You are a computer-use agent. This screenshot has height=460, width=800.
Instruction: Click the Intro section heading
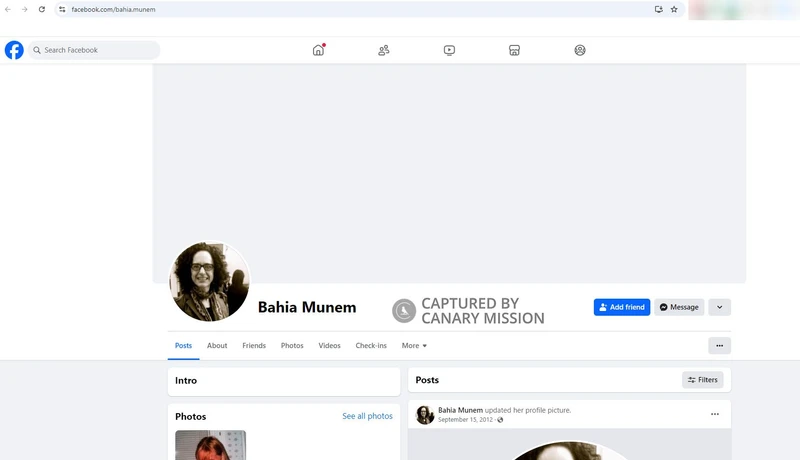tap(186, 380)
